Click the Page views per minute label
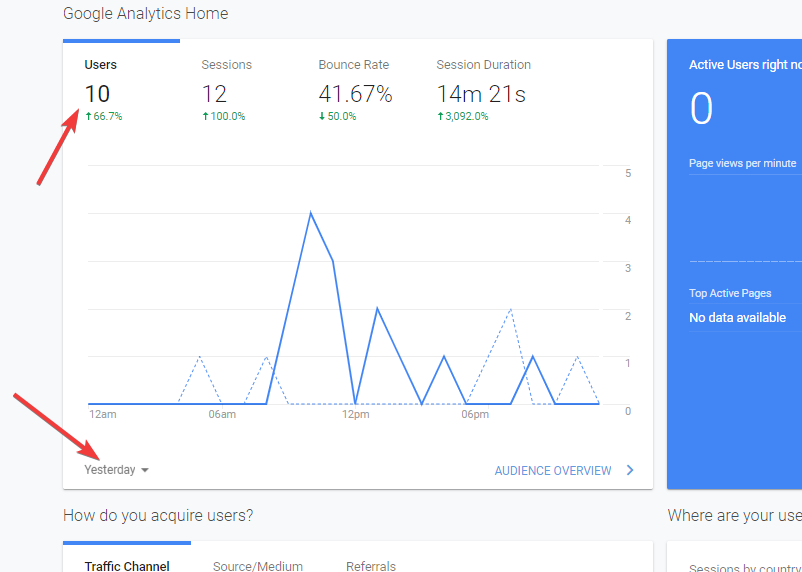This screenshot has height=572, width=802. point(742,163)
